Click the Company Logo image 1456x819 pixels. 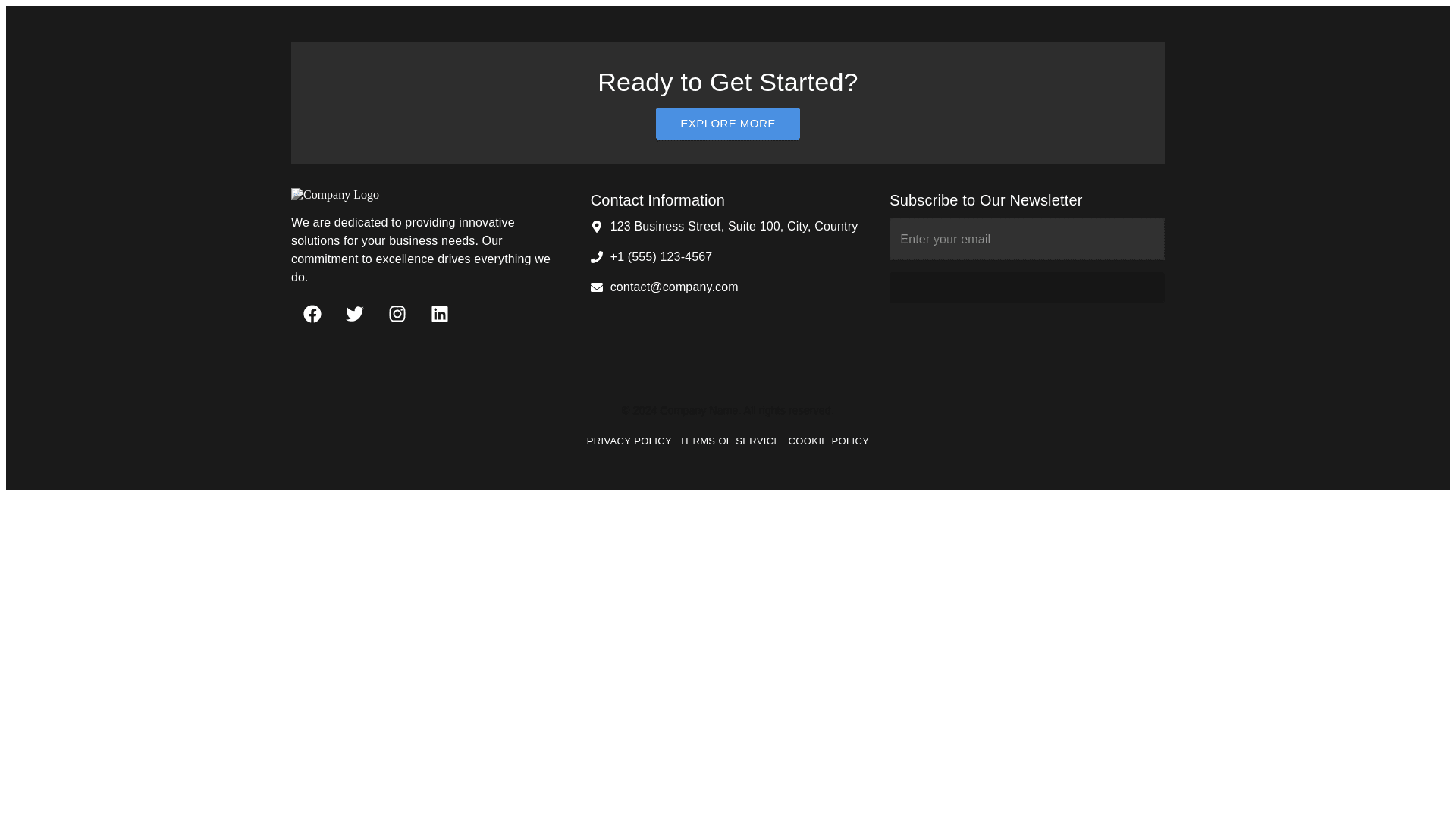(335, 195)
